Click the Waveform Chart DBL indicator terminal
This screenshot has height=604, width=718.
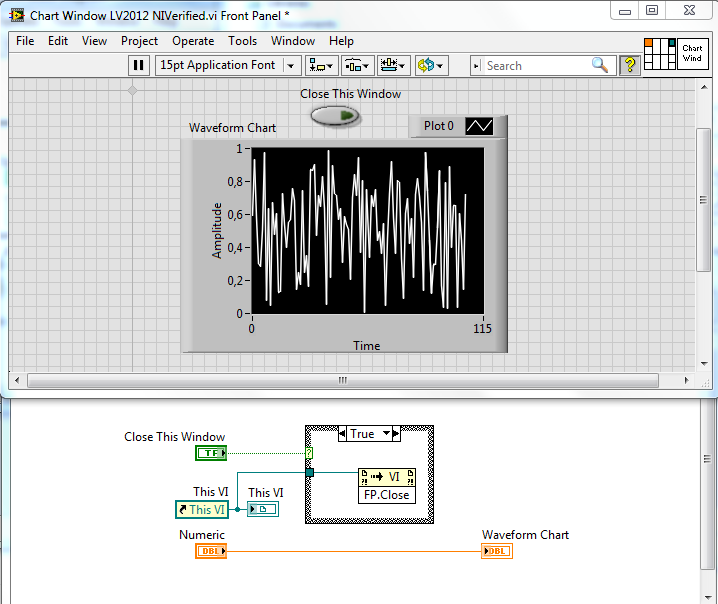(497, 551)
